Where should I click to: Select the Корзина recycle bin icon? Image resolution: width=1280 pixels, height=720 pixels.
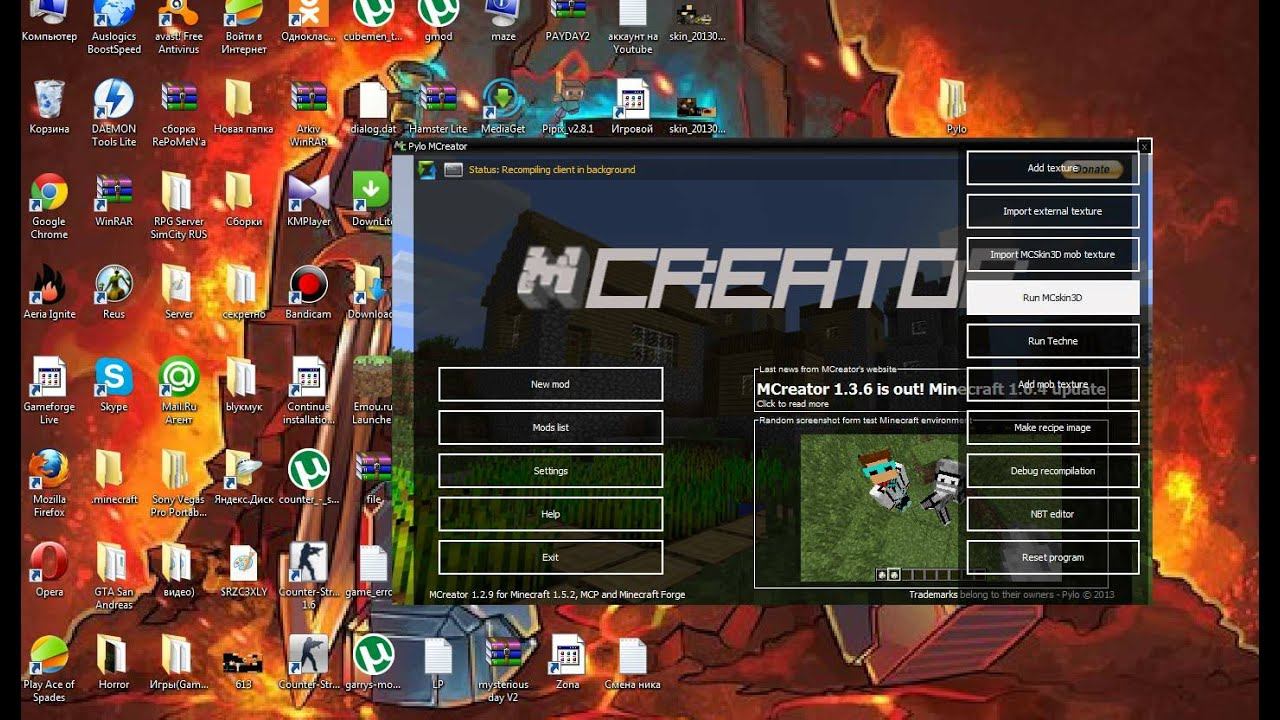click(49, 107)
